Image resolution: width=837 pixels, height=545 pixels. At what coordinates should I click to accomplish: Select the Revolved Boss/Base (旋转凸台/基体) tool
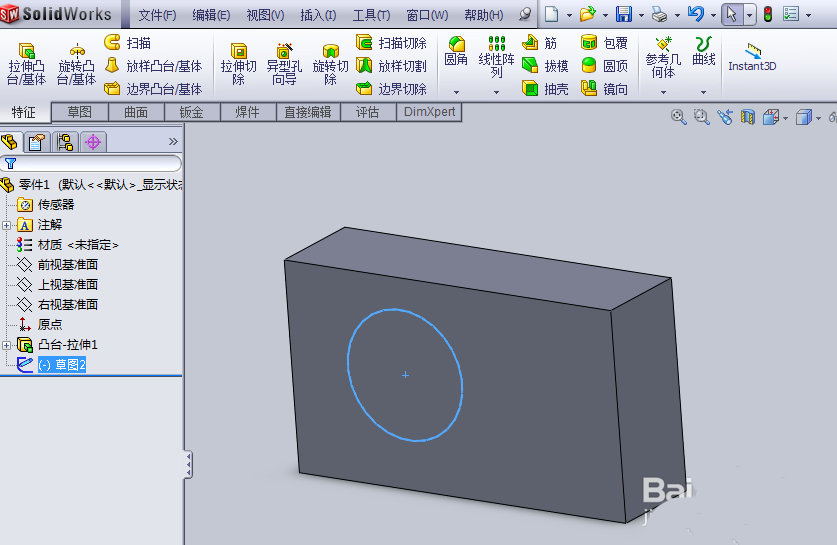[76, 65]
